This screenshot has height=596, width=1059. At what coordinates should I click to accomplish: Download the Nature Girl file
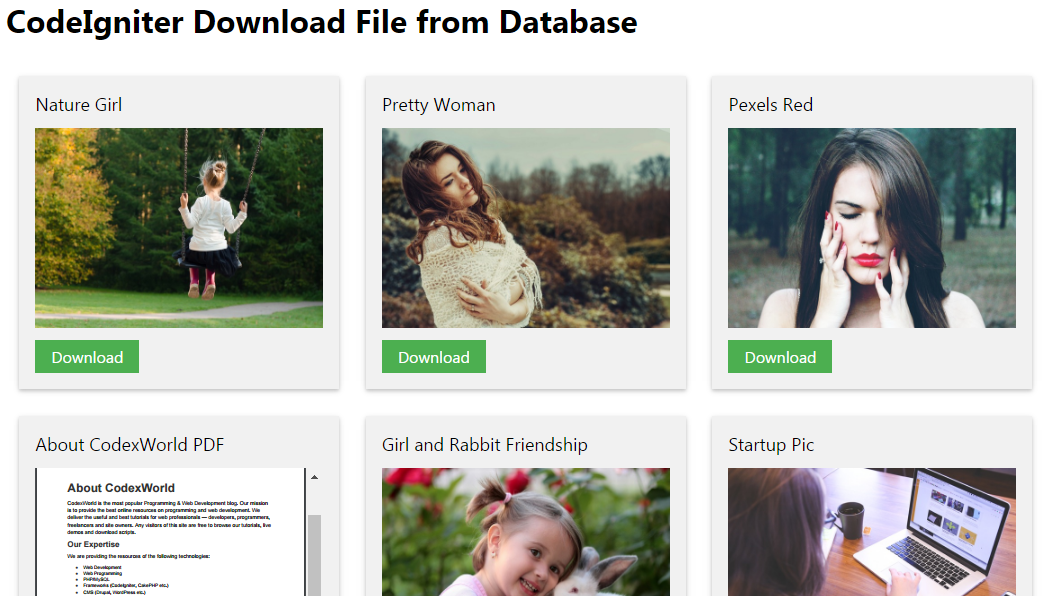click(x=87, y=357)
